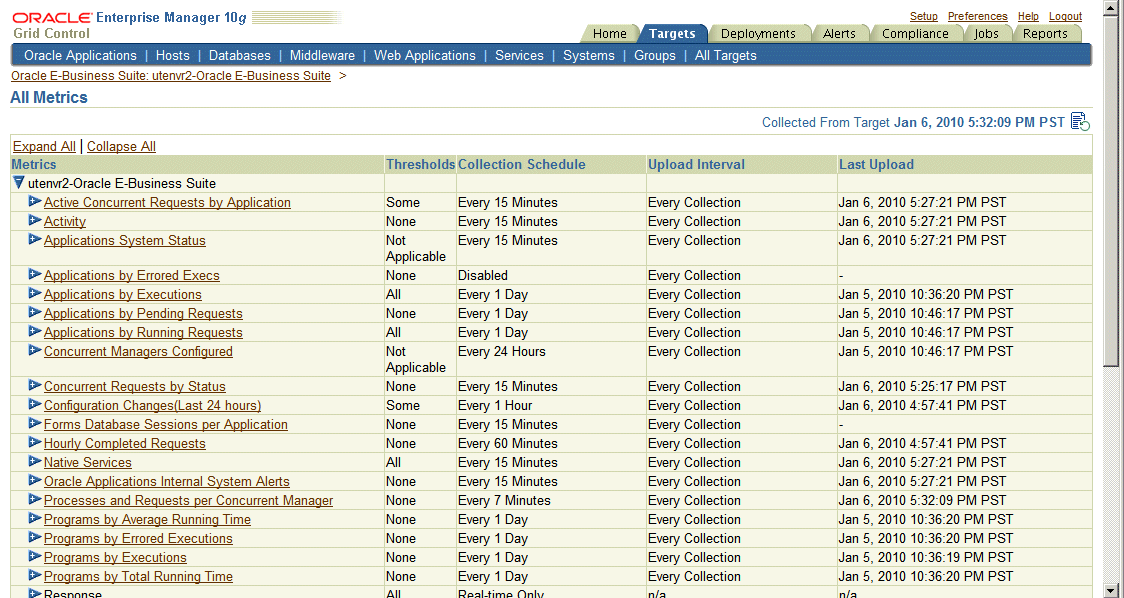The image size is (1124, 598).
Task: Open Applications by Errored Execs link
Action: tap(132, 275)
